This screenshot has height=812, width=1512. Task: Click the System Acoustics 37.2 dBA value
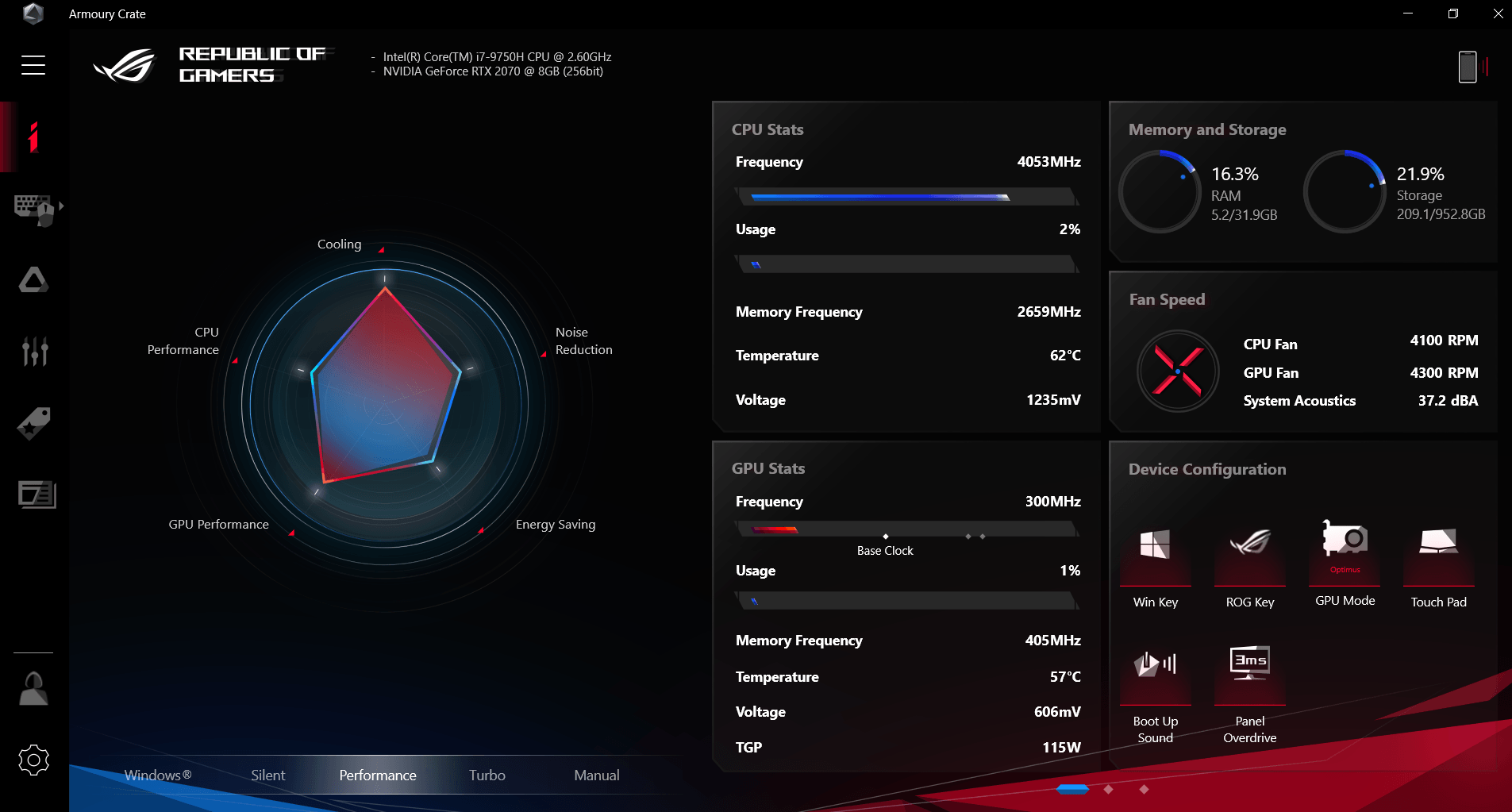pyautogui.click(x=1448, y=401)
